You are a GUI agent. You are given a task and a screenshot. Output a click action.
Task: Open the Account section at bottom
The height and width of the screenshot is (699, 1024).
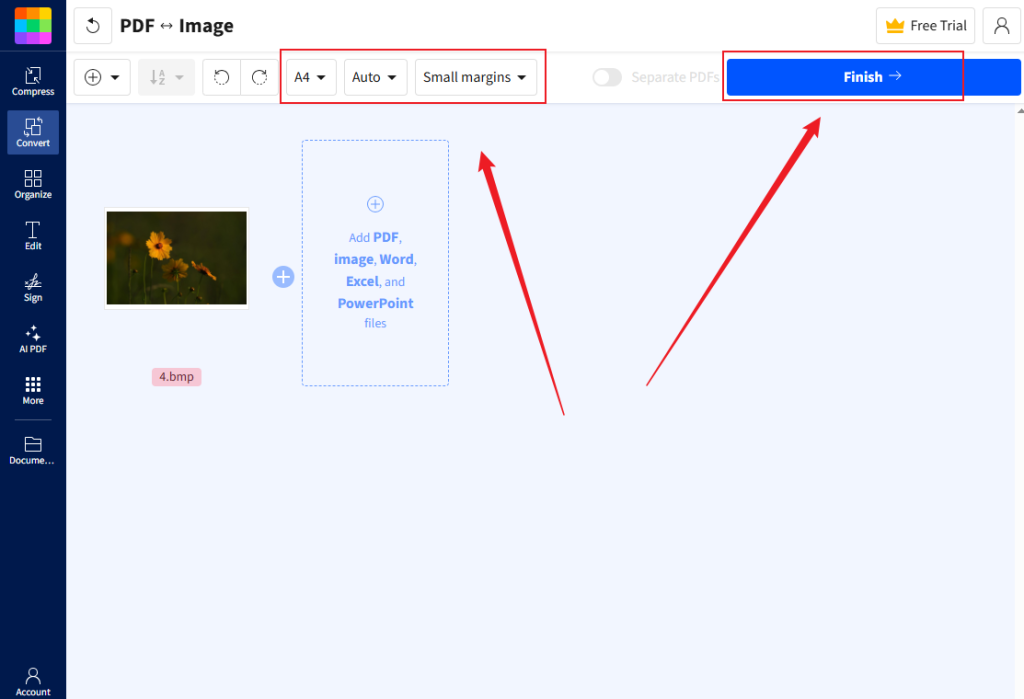click(33, 680)
